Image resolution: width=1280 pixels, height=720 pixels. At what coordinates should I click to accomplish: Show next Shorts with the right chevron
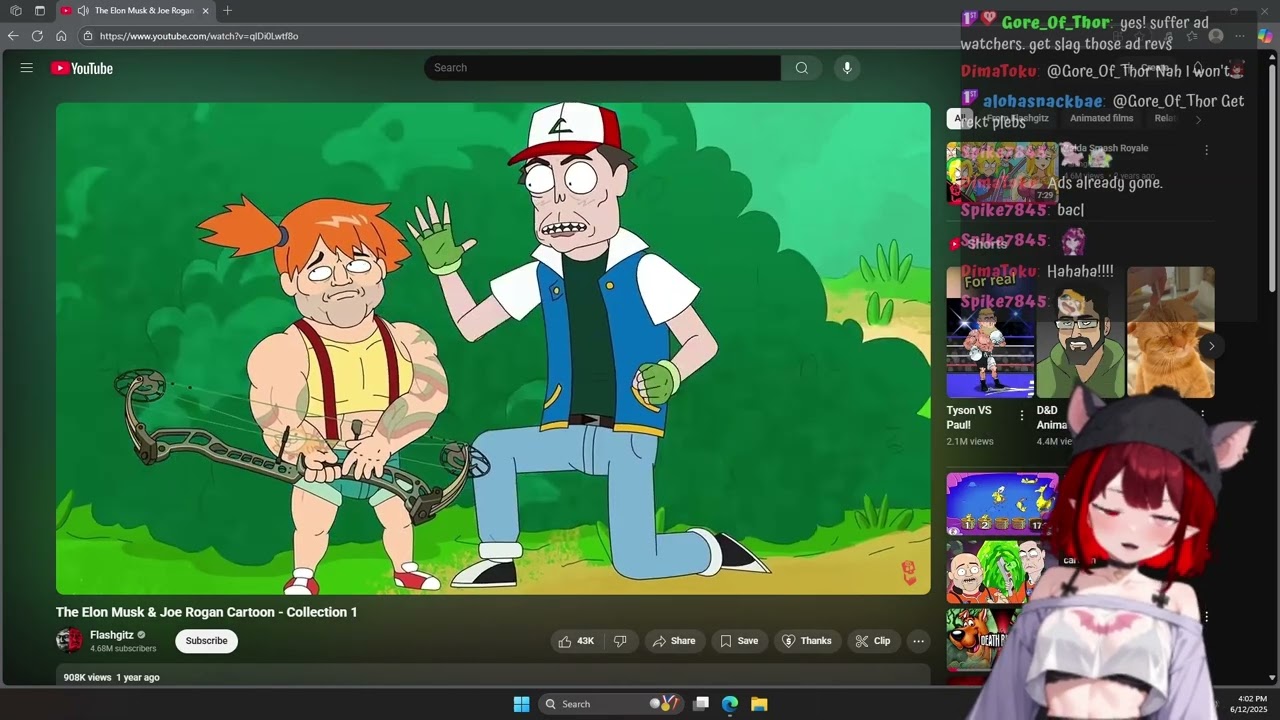click(1211, 346)
